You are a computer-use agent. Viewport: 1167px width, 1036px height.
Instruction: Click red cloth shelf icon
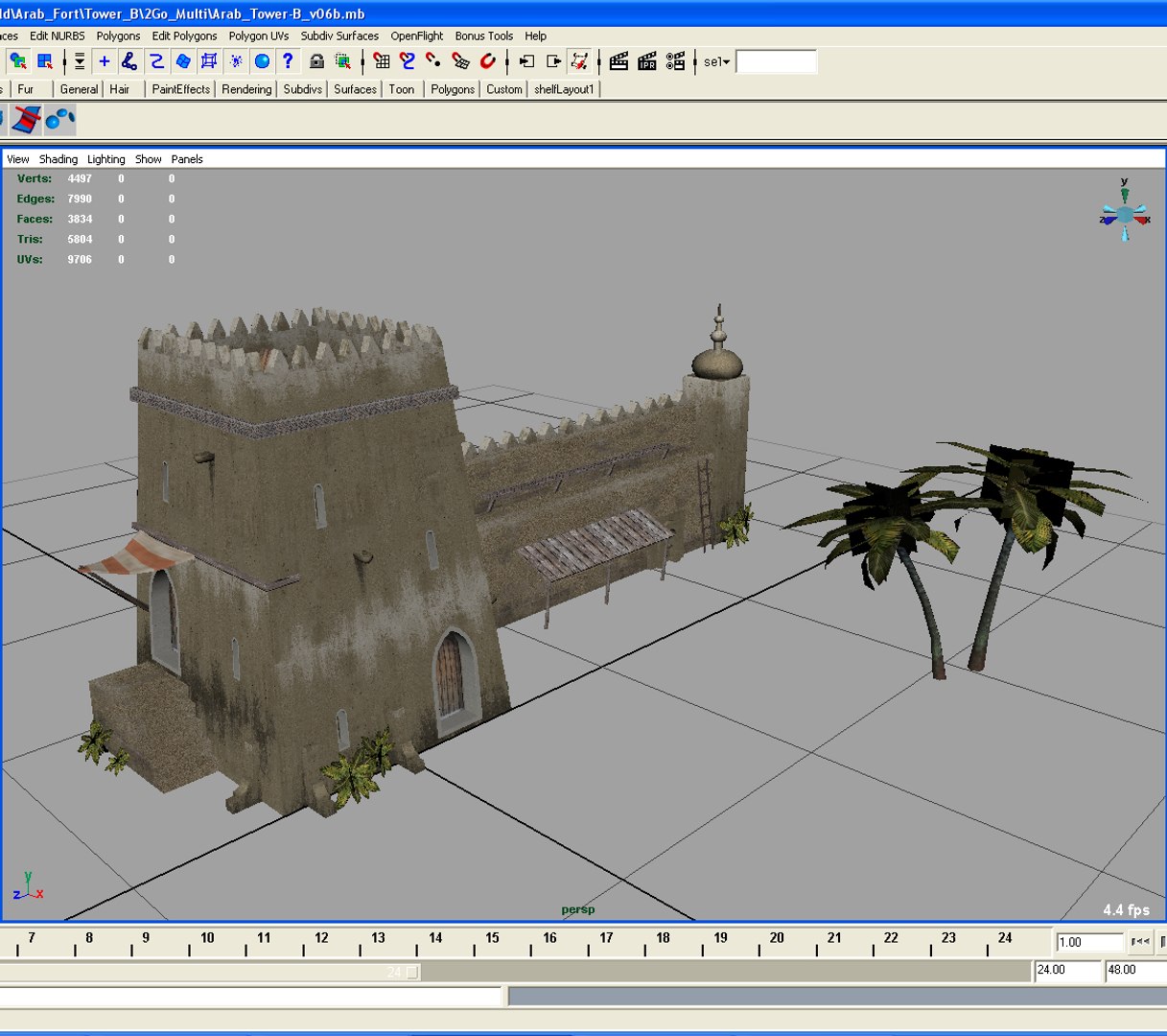(x=27, y=120)
